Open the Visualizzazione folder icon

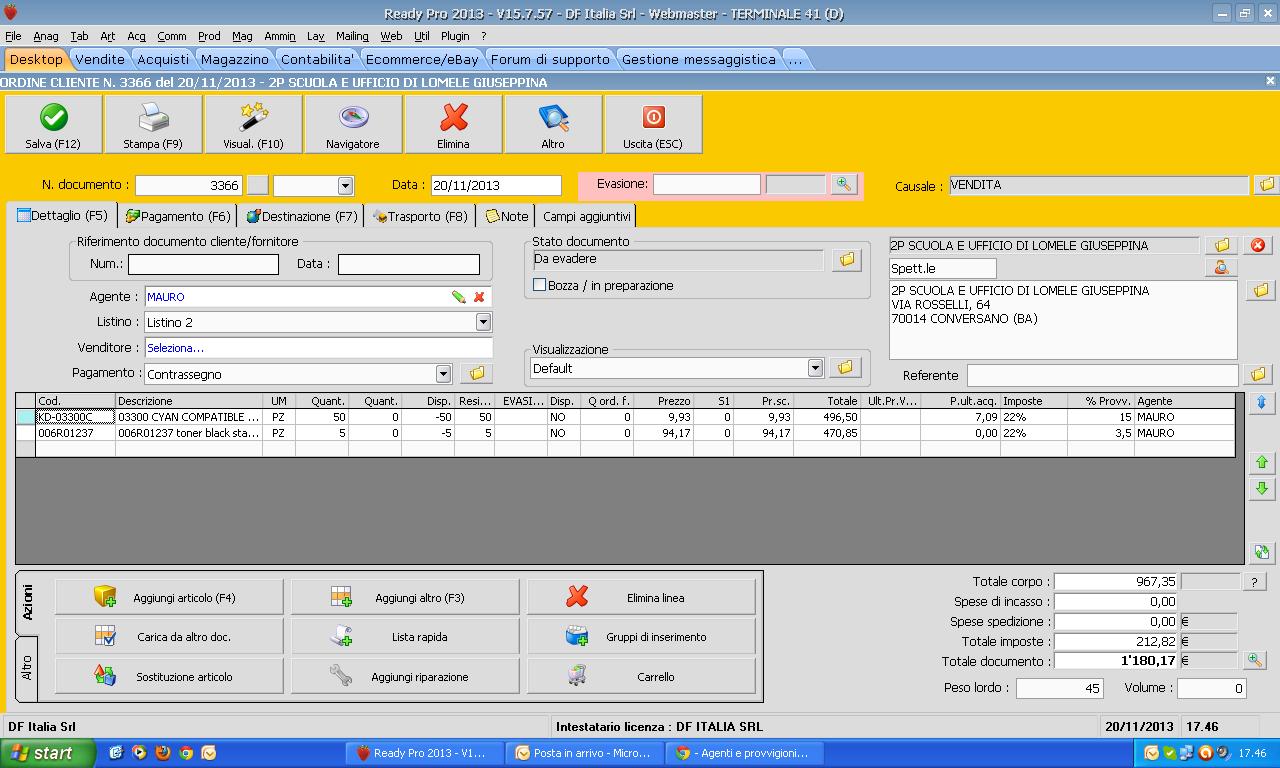[845, 368]
